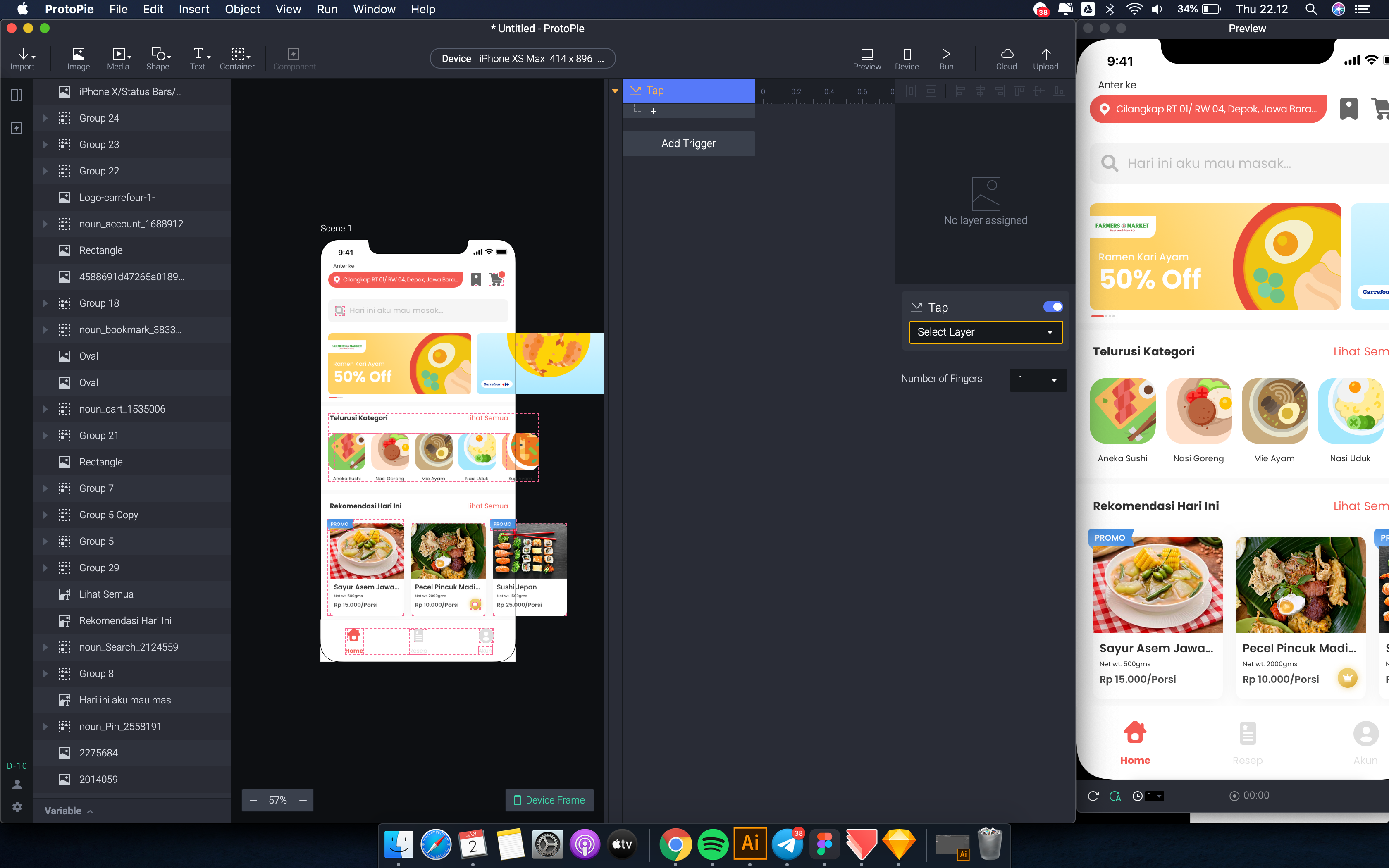Expand the Group 18 layer
Viewport: 1389px width, 868px height.
[x=45, y=303]
